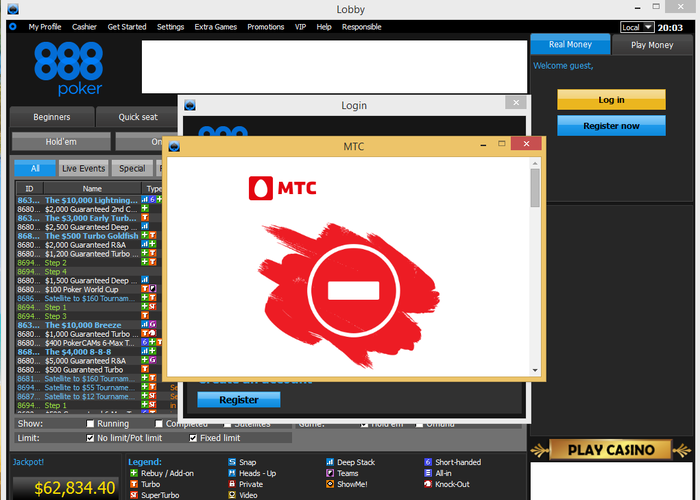
Task: Select the All filter tab
Action: [x=35, y=168]
